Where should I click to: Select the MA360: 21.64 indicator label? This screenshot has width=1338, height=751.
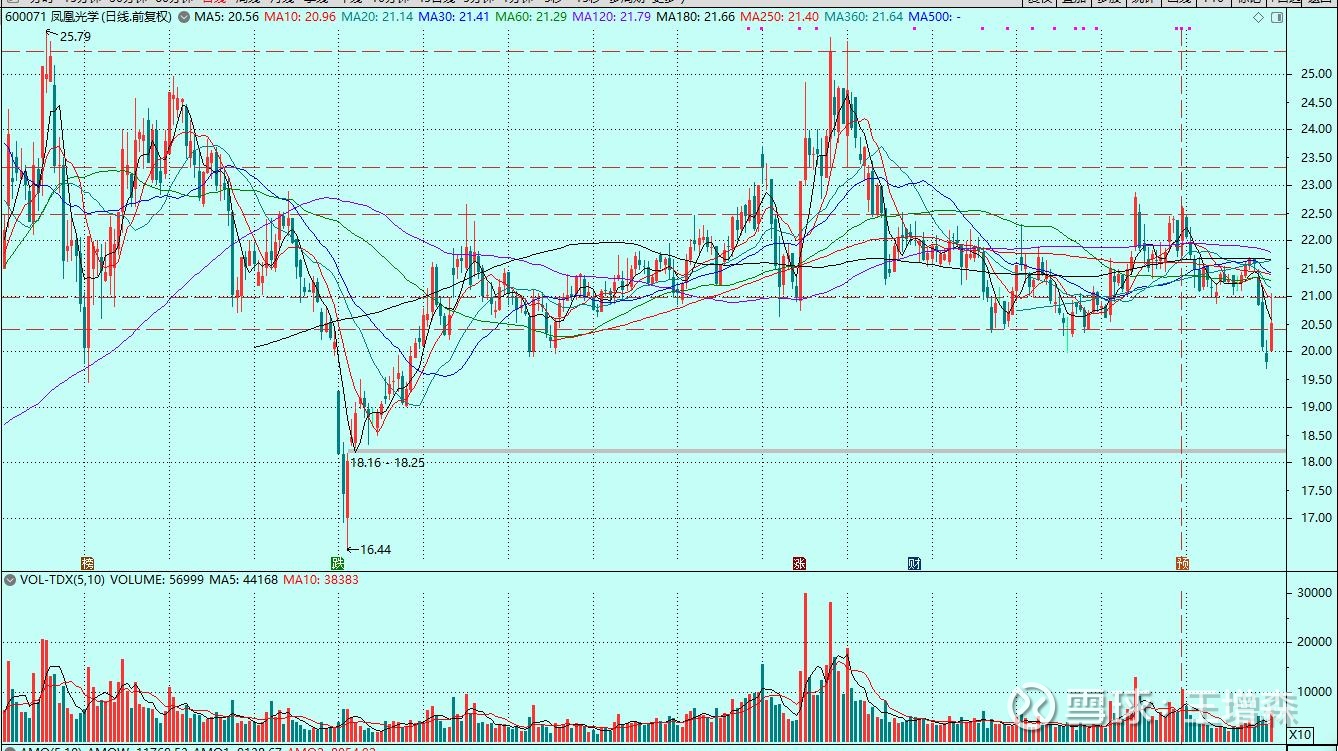864,18
